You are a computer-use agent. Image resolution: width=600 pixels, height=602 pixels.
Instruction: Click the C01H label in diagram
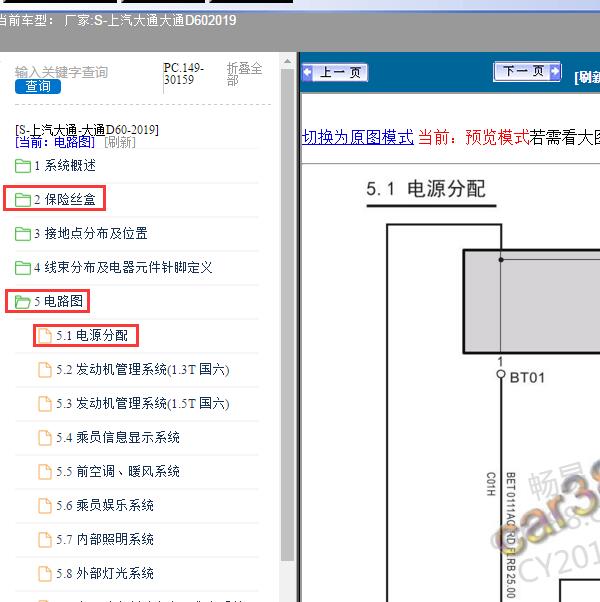pos(491,484)
